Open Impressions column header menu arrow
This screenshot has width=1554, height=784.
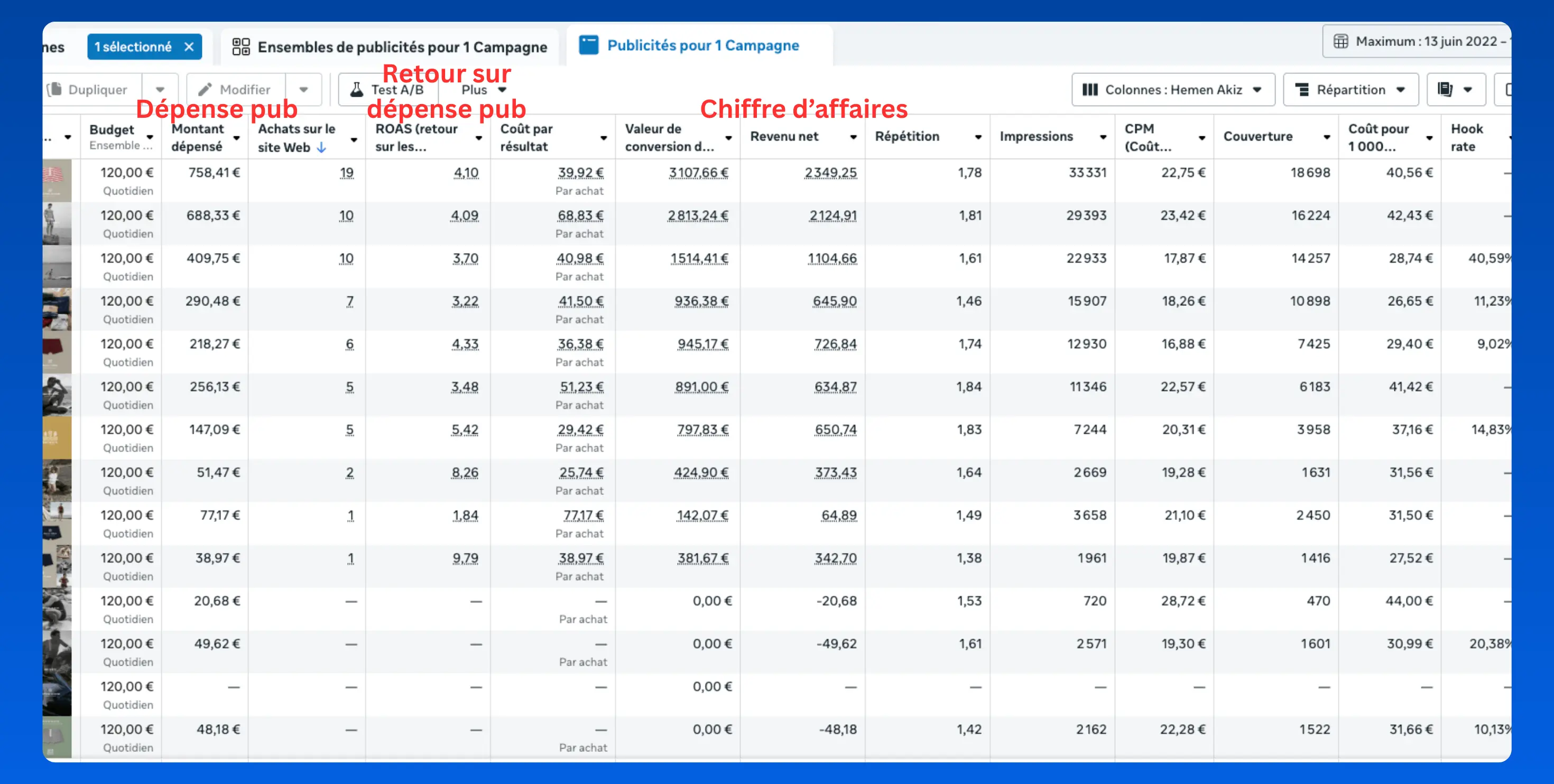[1103, 137]
